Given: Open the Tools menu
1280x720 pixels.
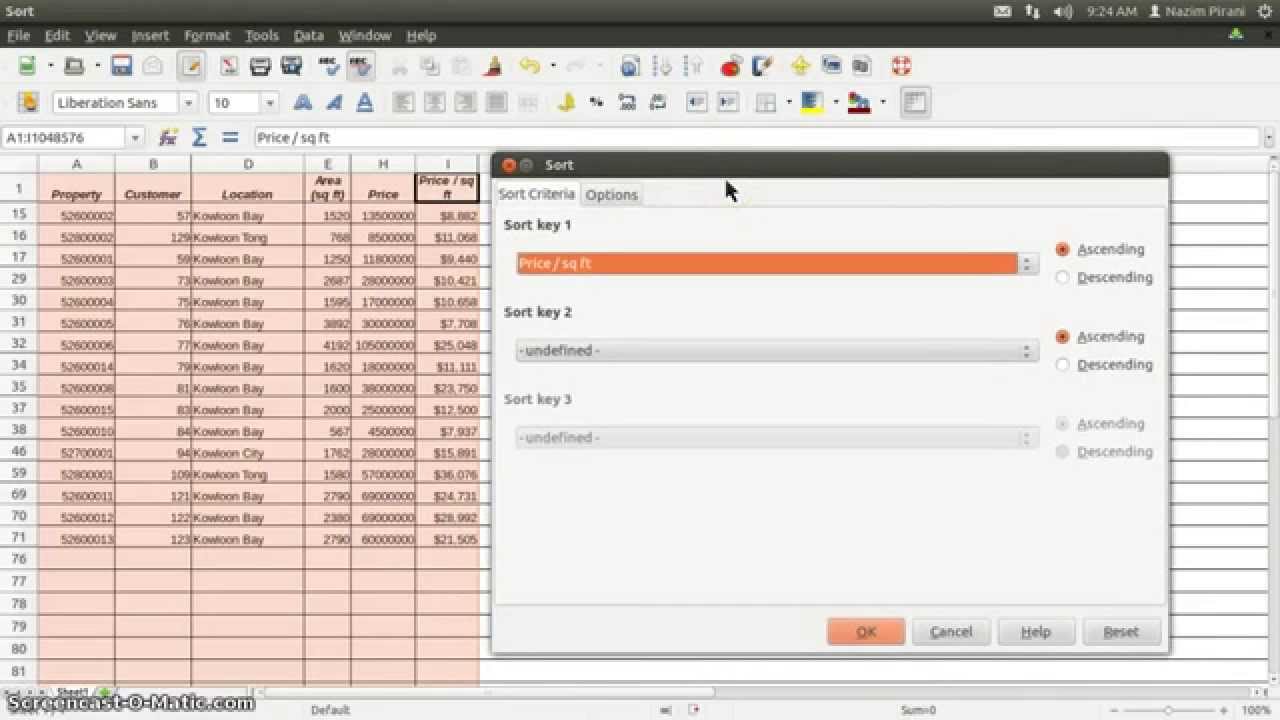Looking at the screenshot, I should pyautogui.click(x=261, y=35).
